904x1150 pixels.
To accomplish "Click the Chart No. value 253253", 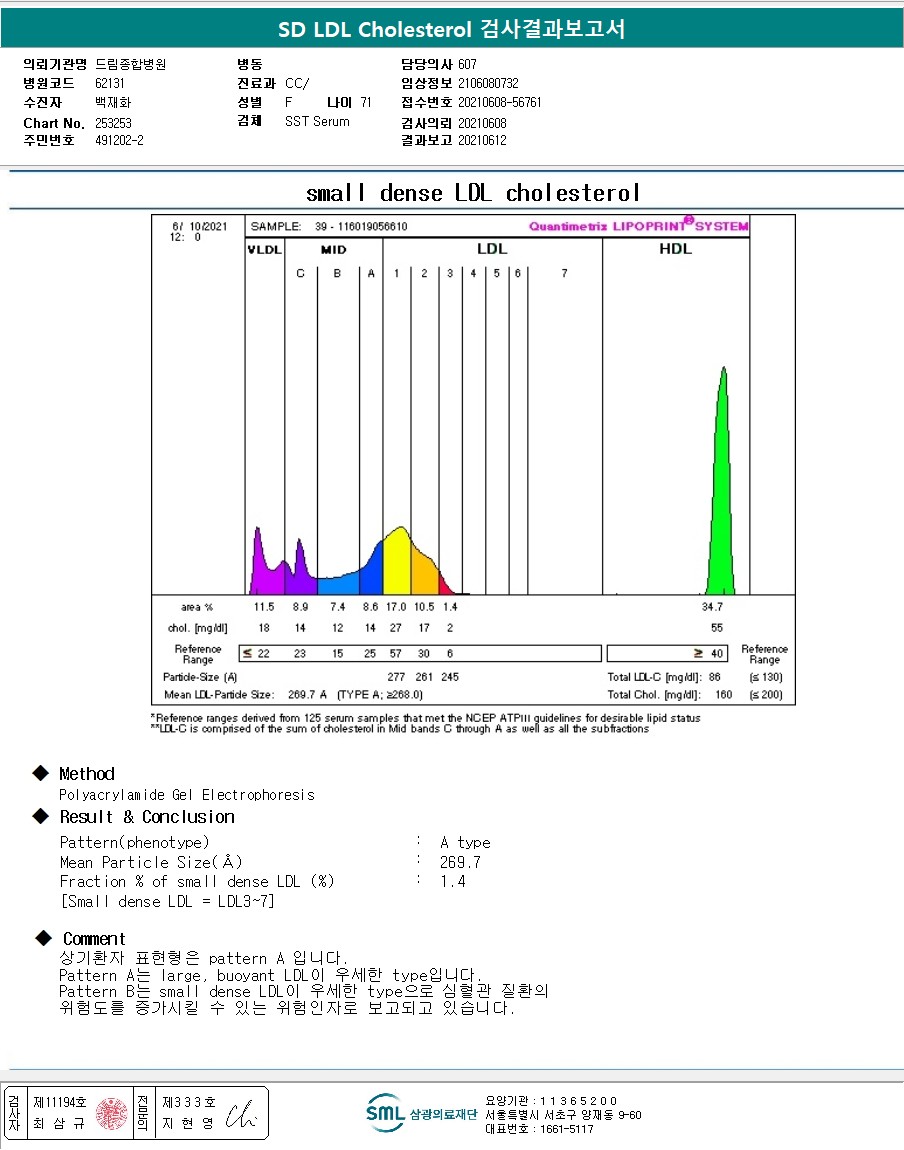I will 113,123.
